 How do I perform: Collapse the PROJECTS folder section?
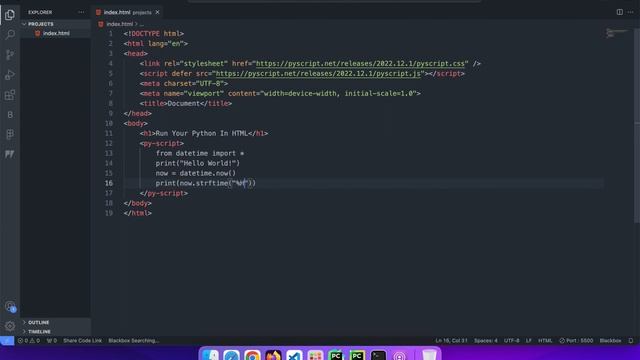[40, 24]
